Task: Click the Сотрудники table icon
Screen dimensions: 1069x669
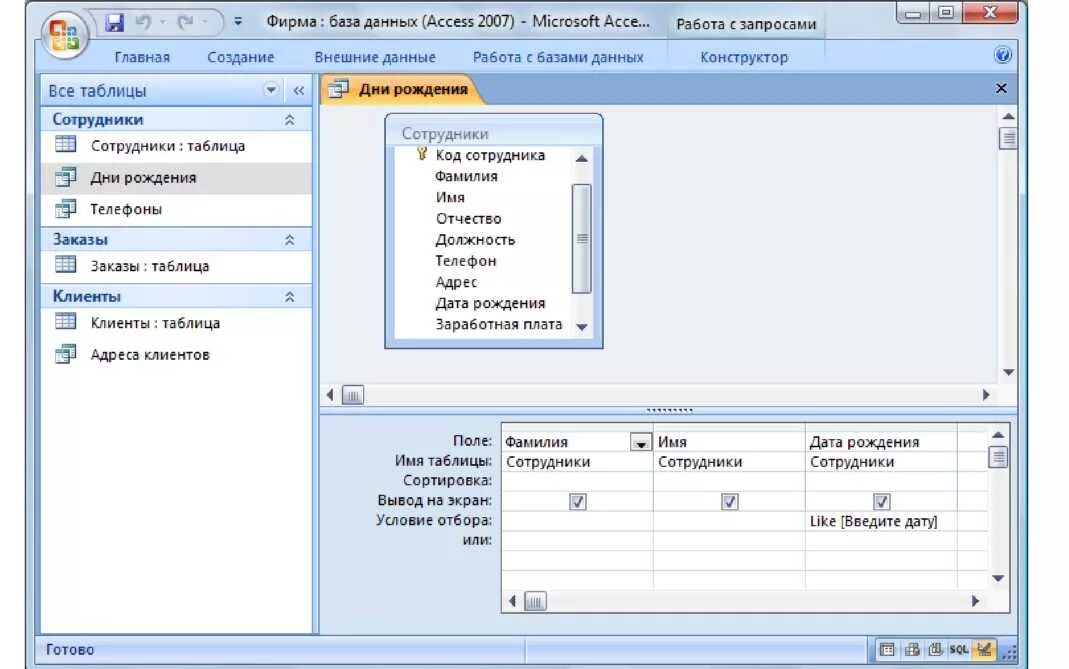Action: pyautogui.click(x=65, y=144)
